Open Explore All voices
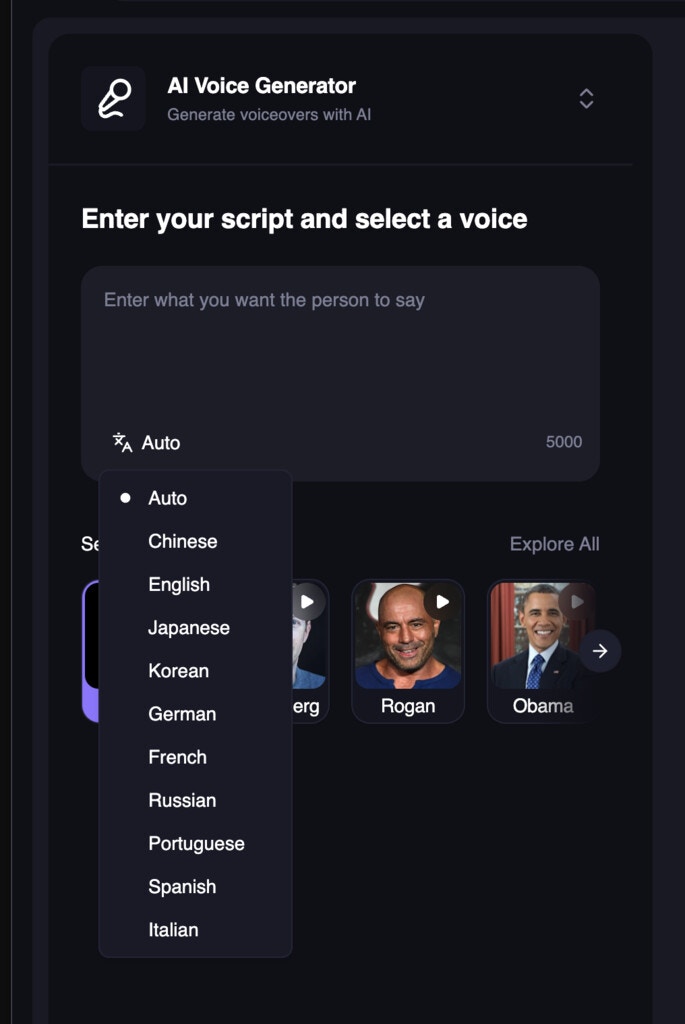 (553, 543)
